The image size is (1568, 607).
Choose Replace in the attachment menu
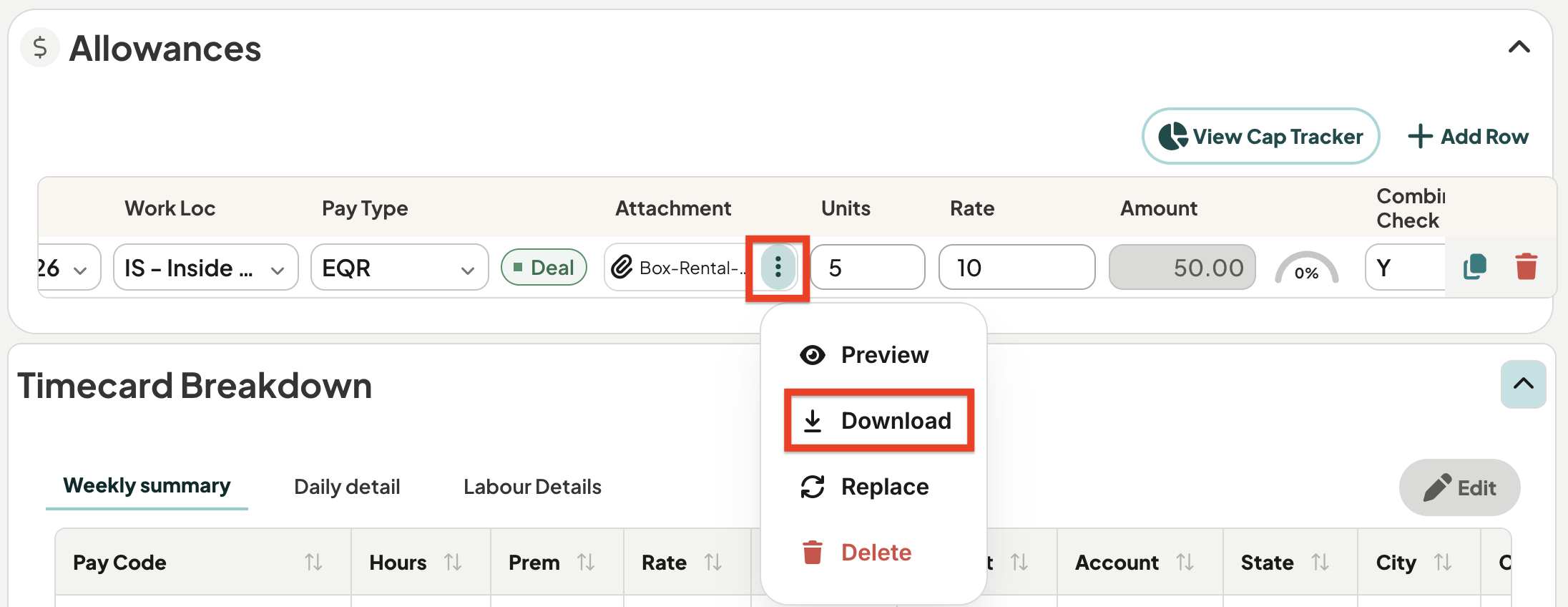tap(864, 487)
